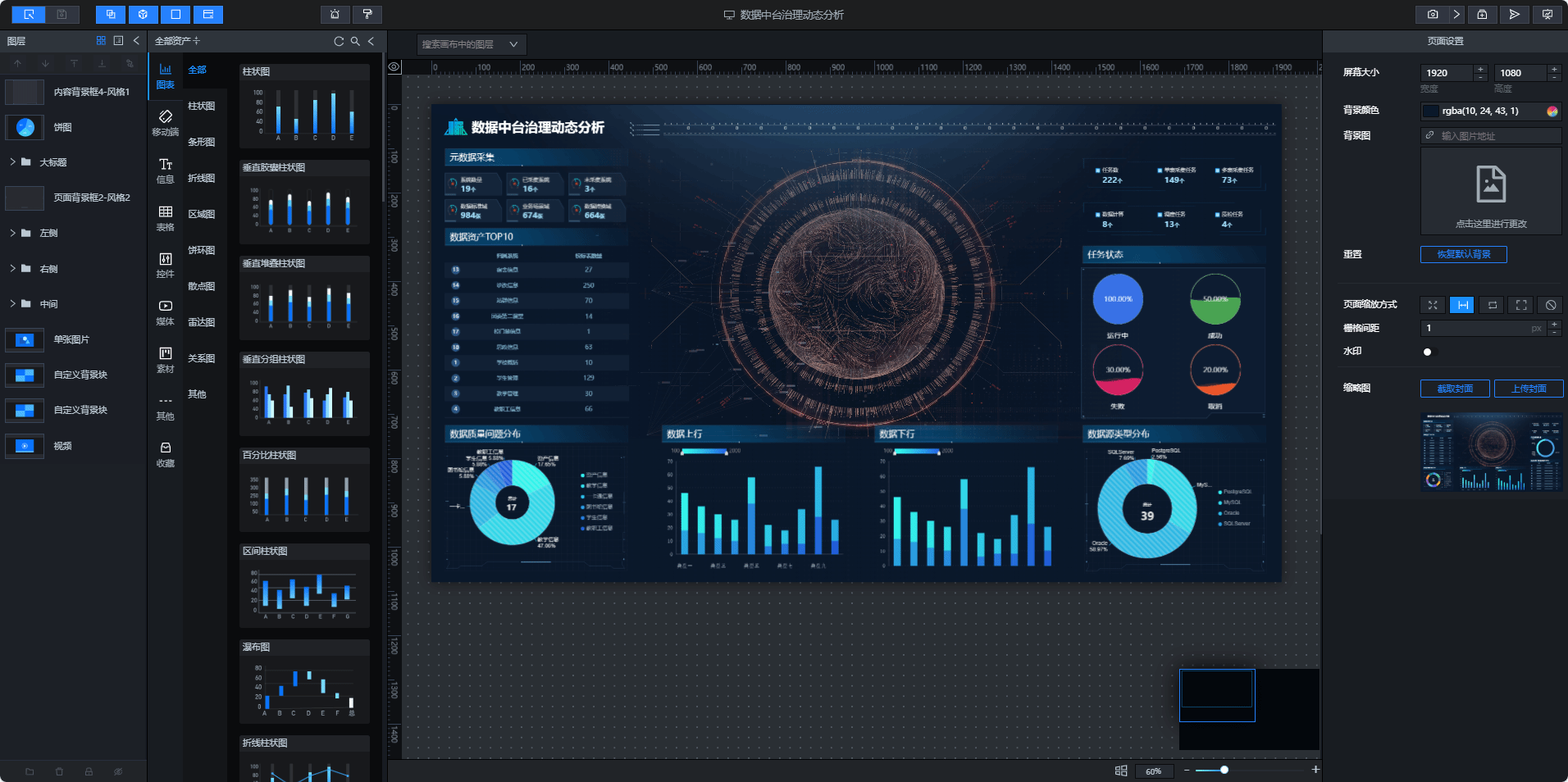Screen dimensions: 1568x782
Task: Select the no-scaling page zoom mode option
Action: pyautogui.click(x=1550, y=305)
